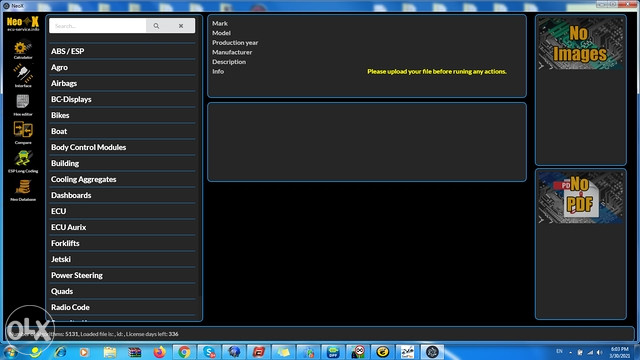Focus the Search text field
The height and width of the screenshot is (360, 640).
tap(98, 26)
